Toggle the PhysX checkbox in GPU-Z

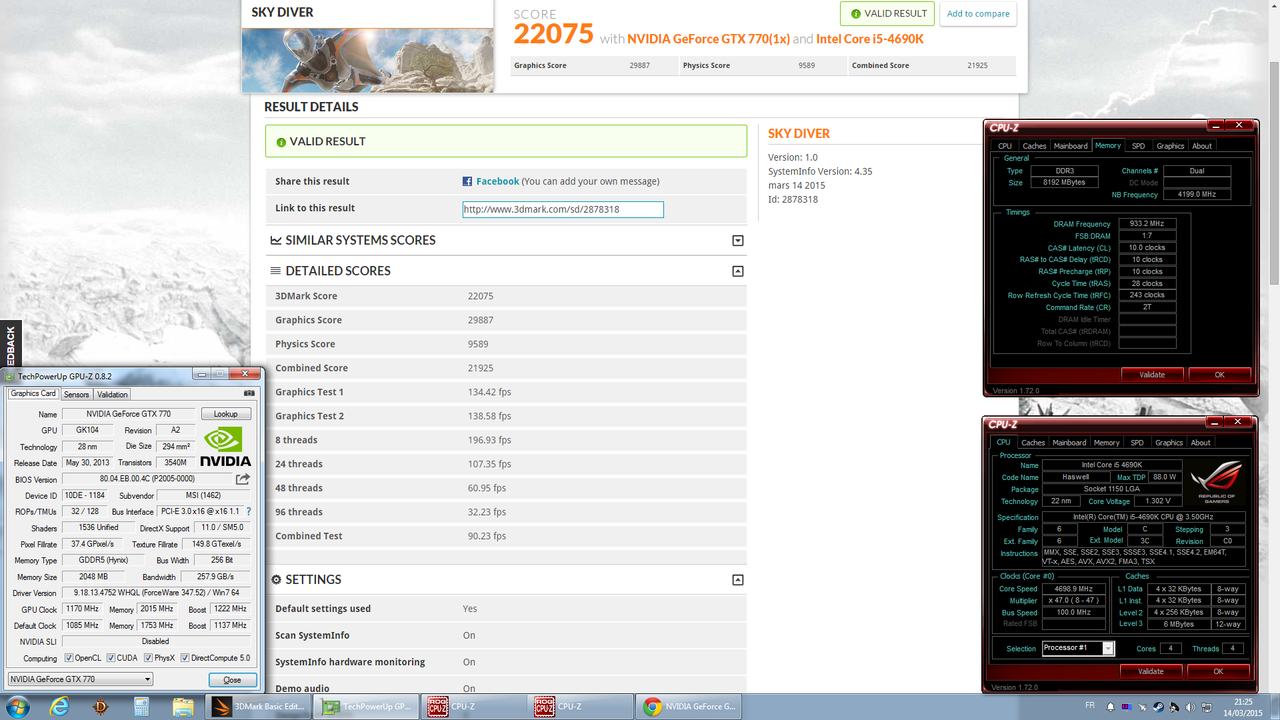pyautogui.click(x=149, y=658)
